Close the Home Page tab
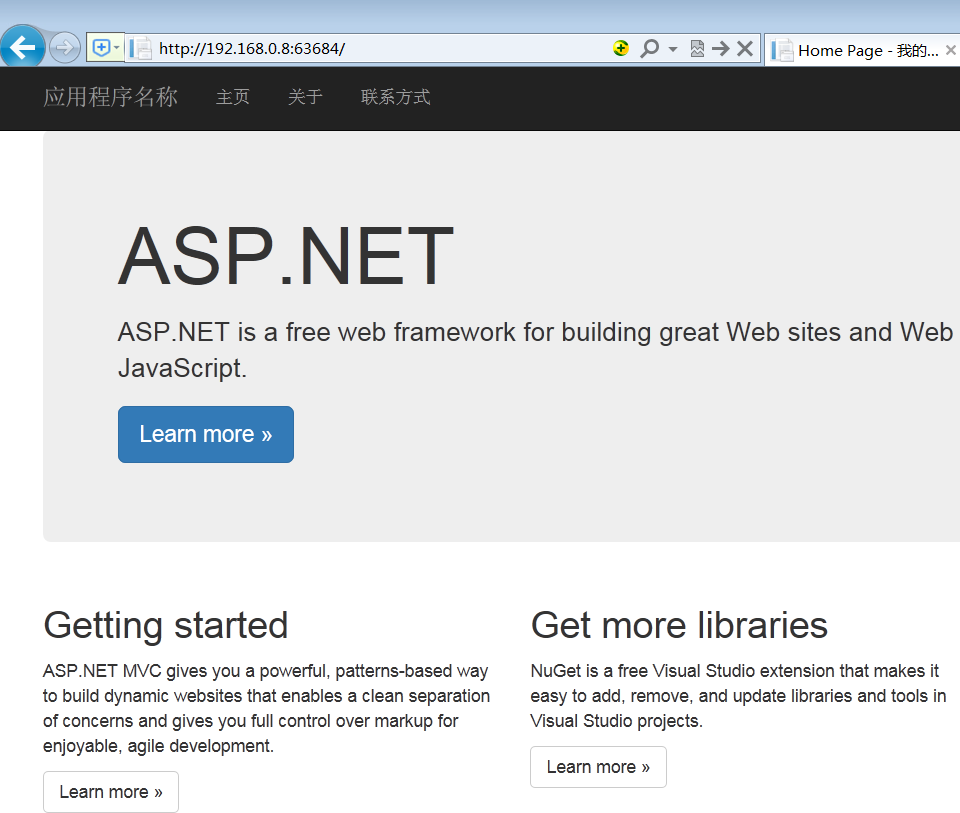The image size is (960, 813). pyautogui.click(x=951, y=50)
